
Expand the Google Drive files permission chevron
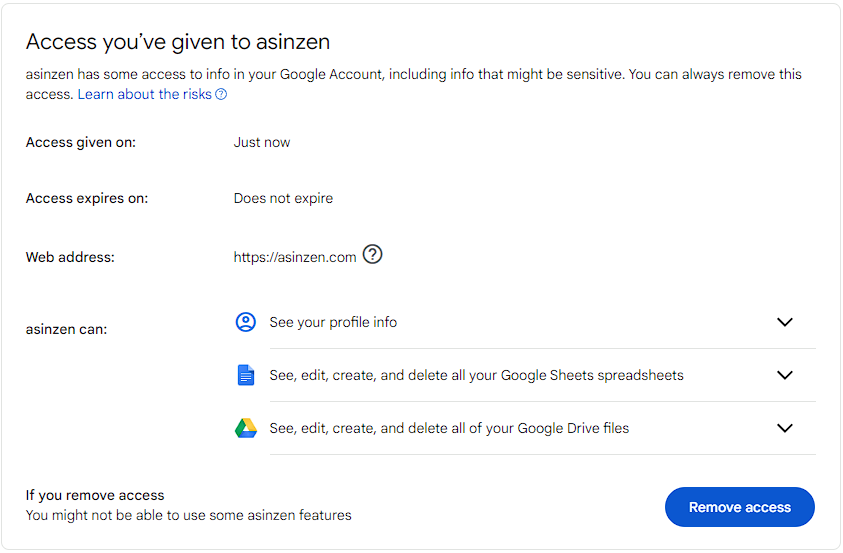(785, 428)
